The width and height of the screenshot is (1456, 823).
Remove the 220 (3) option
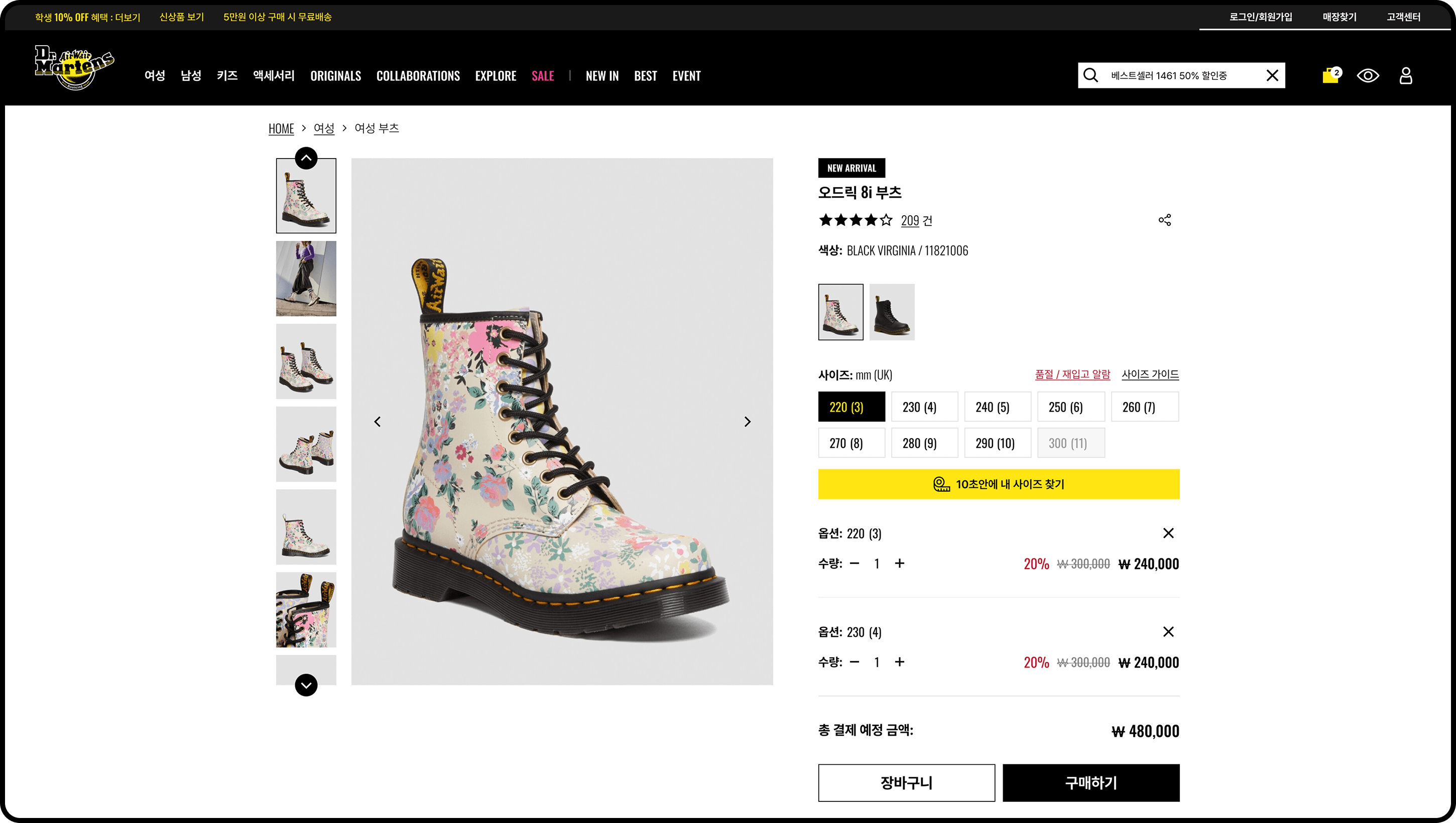click(1168, 533)
